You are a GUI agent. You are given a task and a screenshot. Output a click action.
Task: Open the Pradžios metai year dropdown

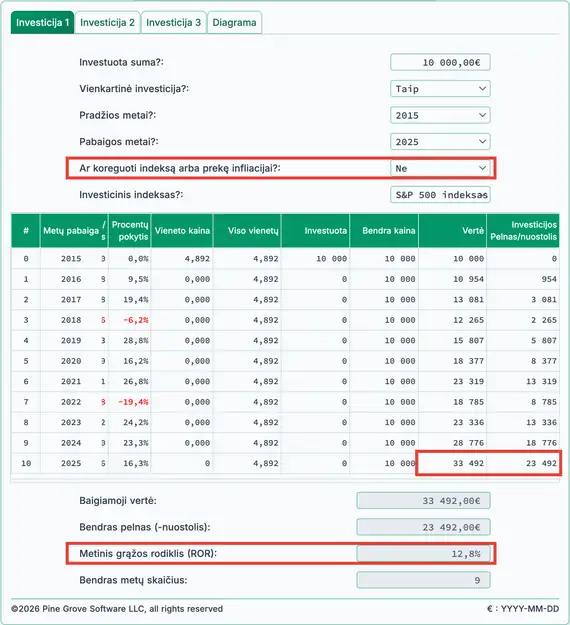pyautogui.click(x=440, y=115)
